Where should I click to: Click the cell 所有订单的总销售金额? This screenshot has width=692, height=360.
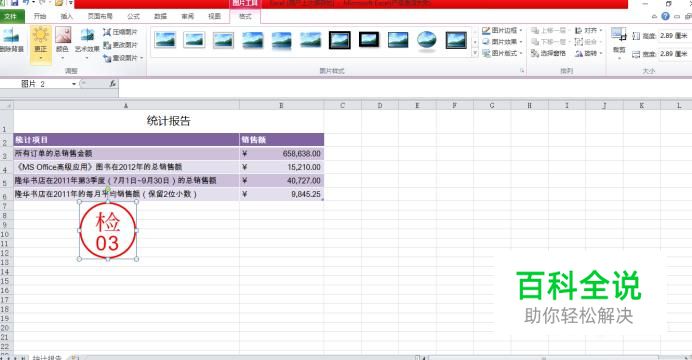pyautogui.click(x=126, y=154)
